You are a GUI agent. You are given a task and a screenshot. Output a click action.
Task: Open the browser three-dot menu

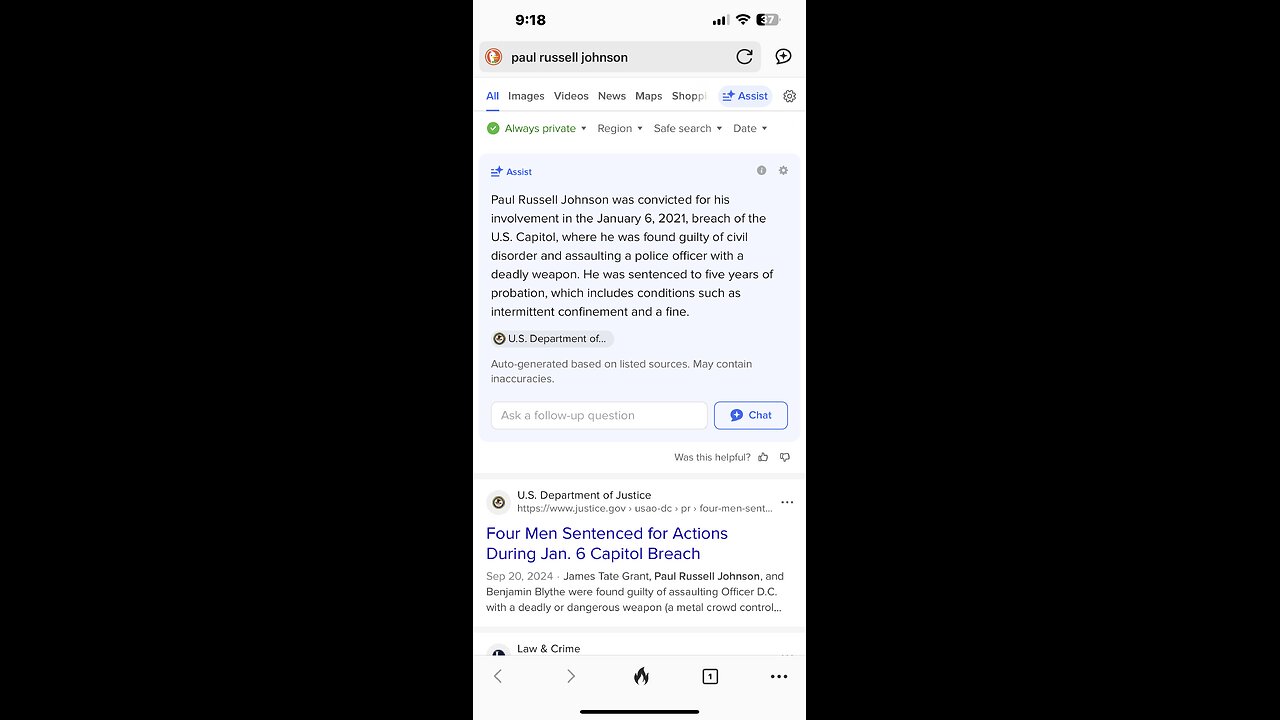tap(779, 676)
